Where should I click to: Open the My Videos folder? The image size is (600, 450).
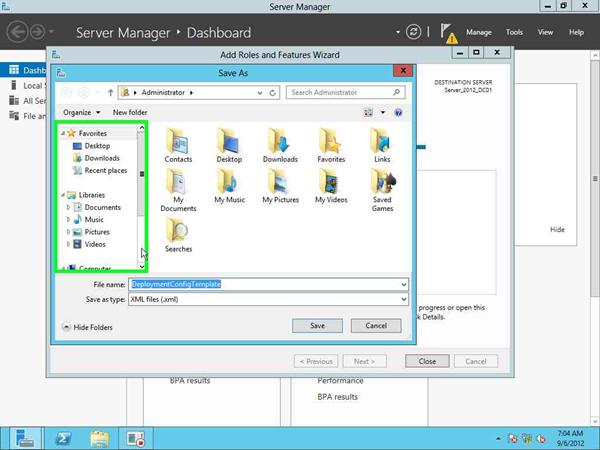(331, 186)
